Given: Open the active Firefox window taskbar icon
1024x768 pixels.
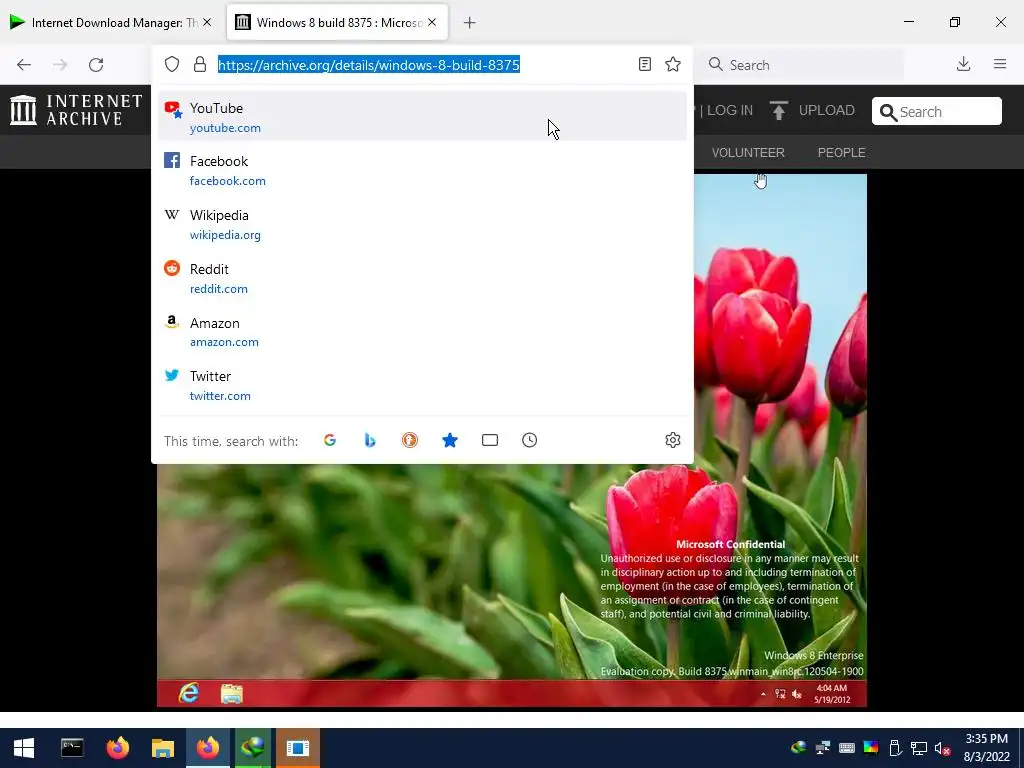Looking at the screenshot, I should pos(208,748).
